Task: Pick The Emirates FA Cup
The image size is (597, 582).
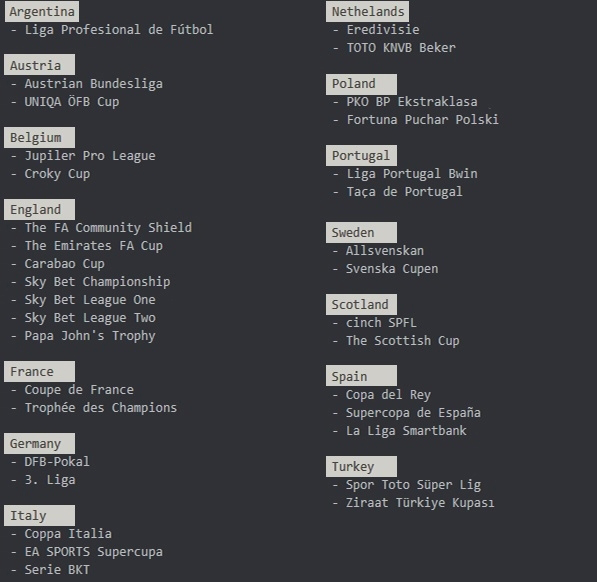Action: (x=94, y=246)
